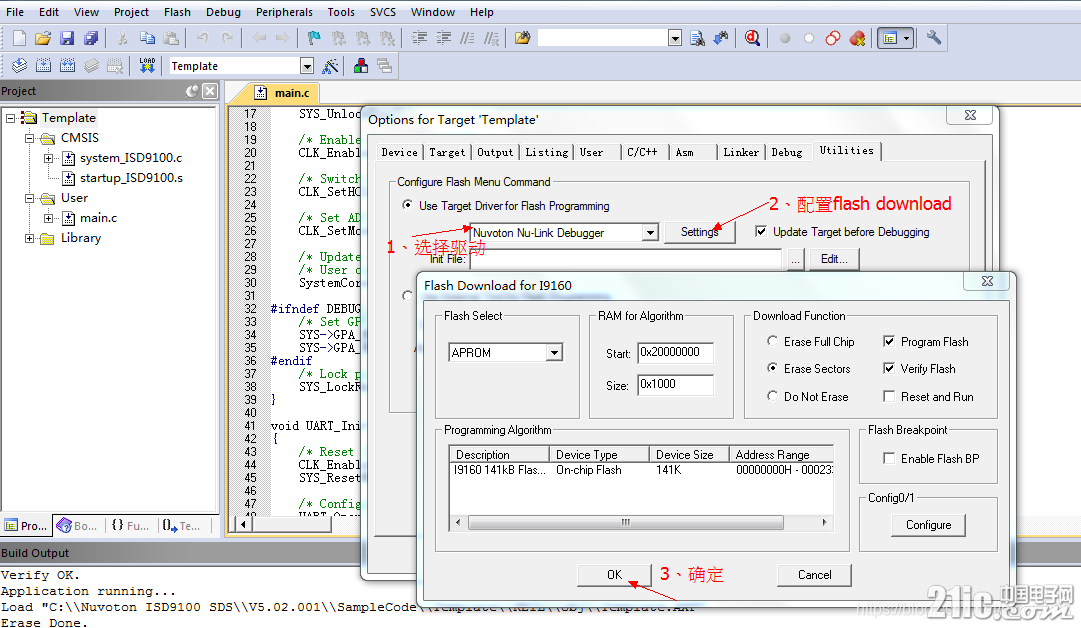This screenshot has width=1081, height=628.
Task: Enable Flash BP checkbox
Action: (889, 458)
